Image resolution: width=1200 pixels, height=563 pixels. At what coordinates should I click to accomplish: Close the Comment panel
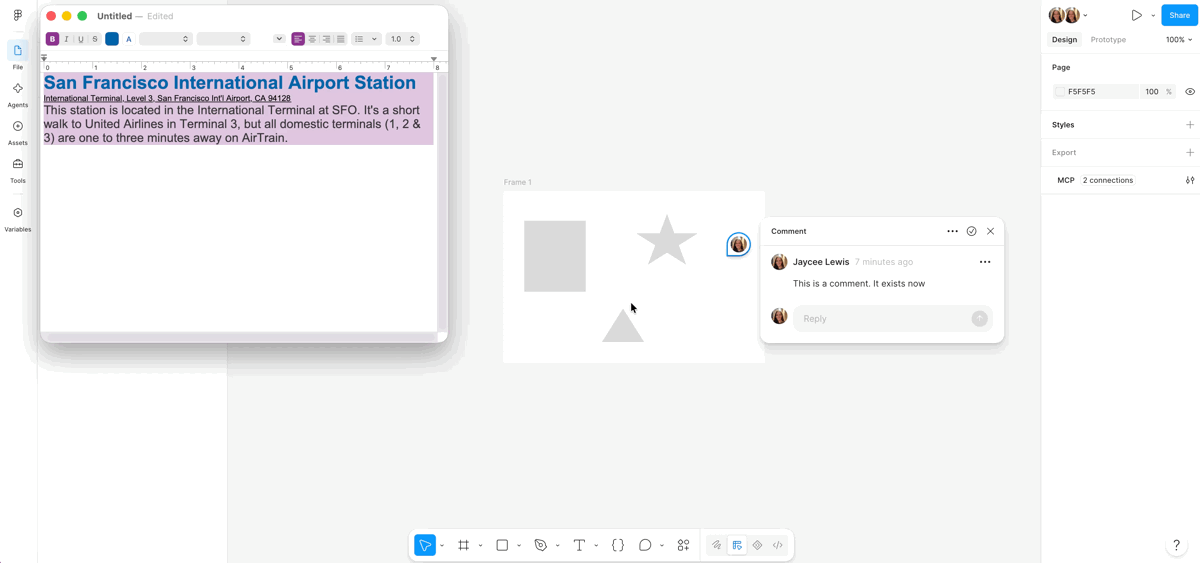pos(990,231)
